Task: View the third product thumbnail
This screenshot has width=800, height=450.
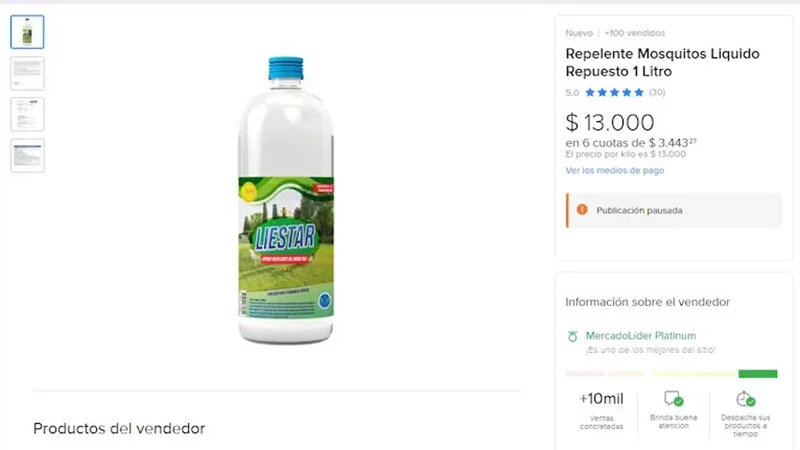Action: click(x=27, y=114)
